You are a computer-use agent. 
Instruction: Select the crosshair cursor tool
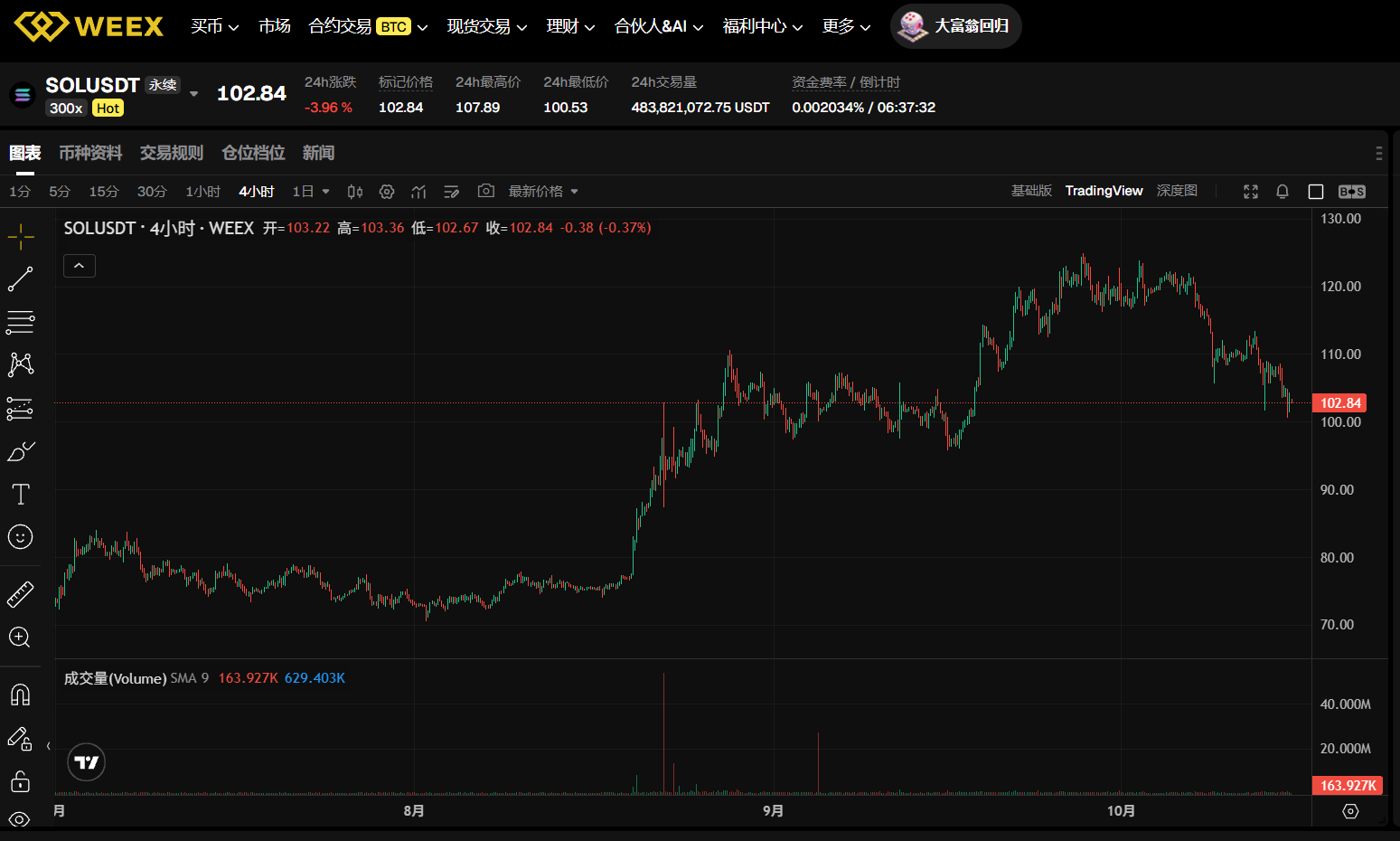coord(21,238)
